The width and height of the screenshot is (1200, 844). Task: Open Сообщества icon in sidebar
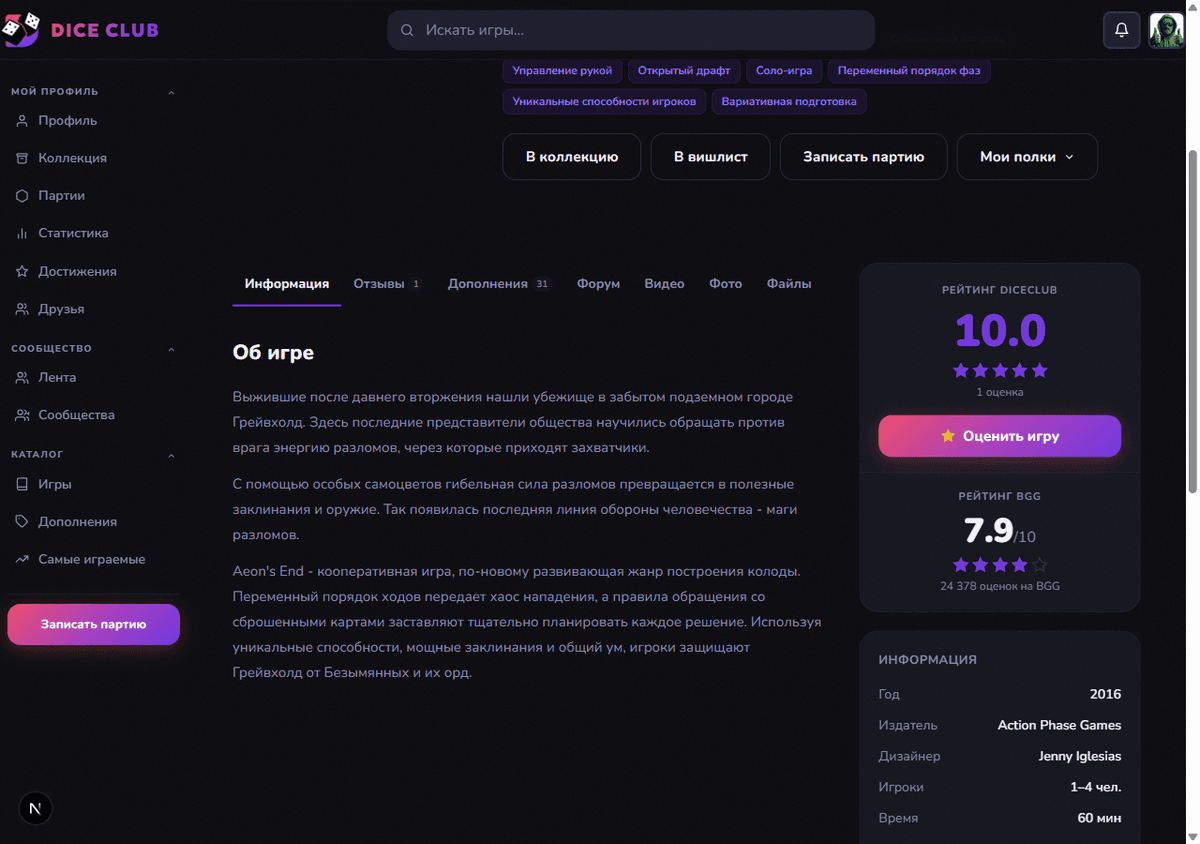click(x=22, y=415)
